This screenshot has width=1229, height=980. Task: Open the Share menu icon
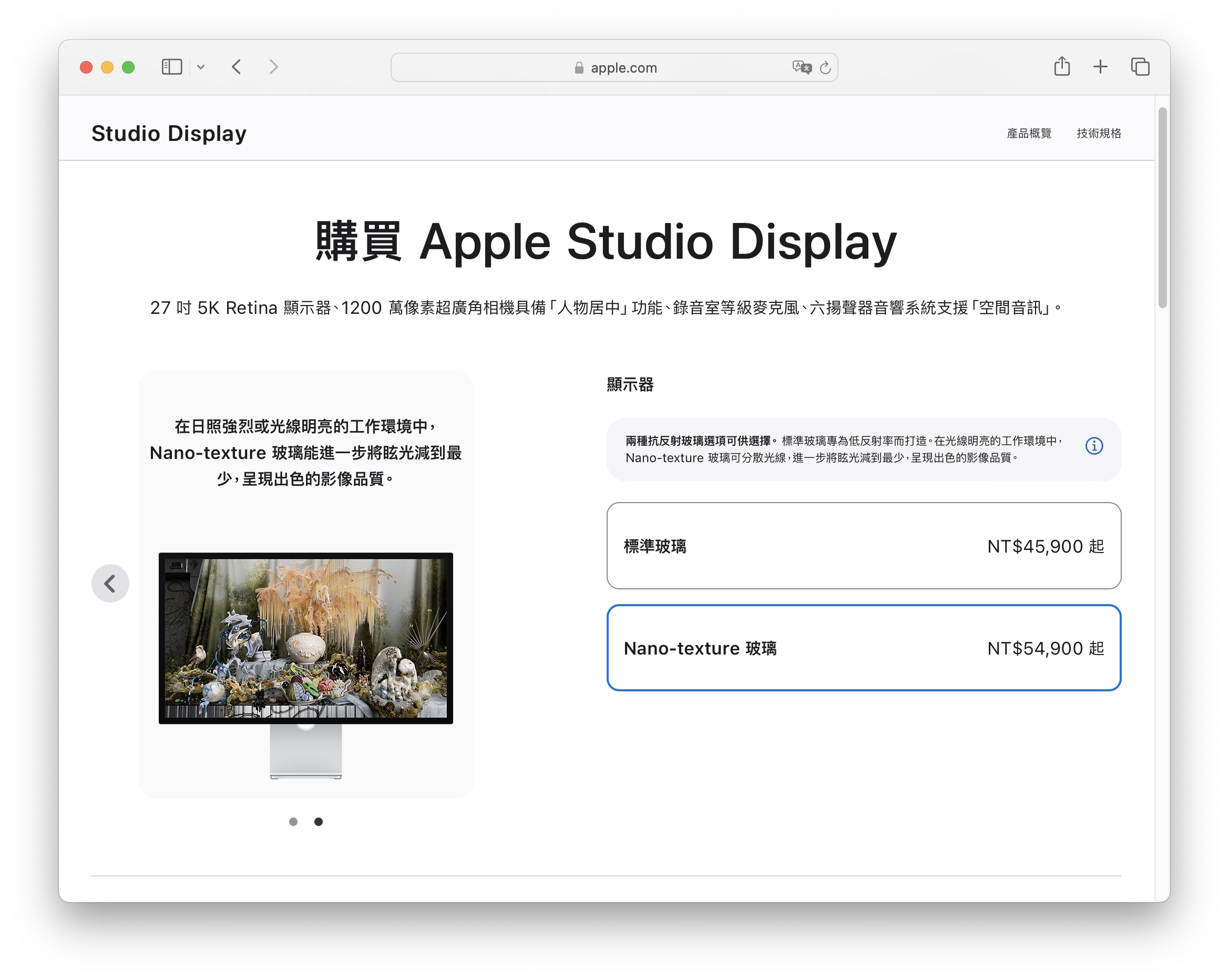[1061, 66]
